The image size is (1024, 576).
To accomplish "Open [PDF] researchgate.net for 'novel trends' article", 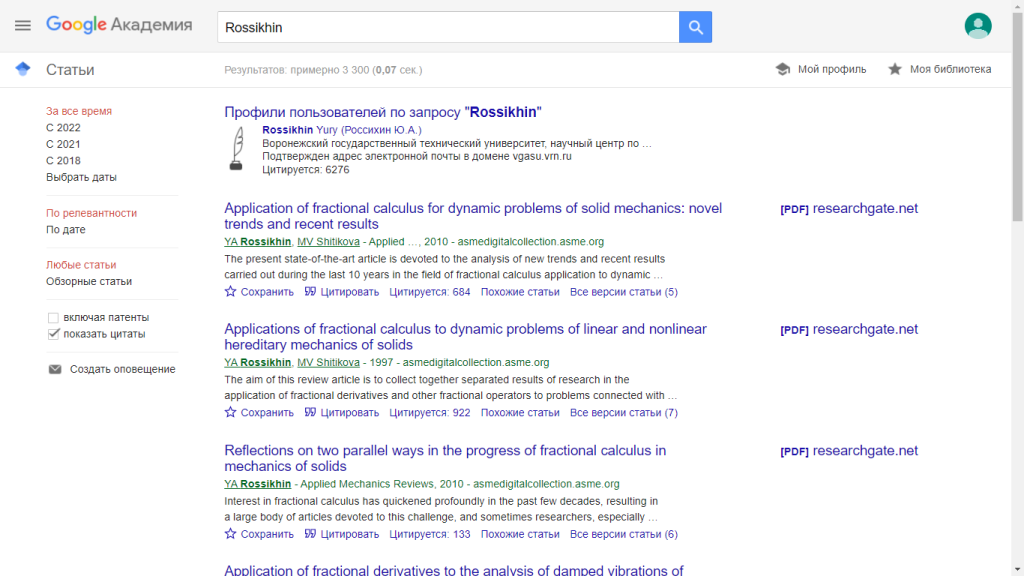I will pos(849,208).
